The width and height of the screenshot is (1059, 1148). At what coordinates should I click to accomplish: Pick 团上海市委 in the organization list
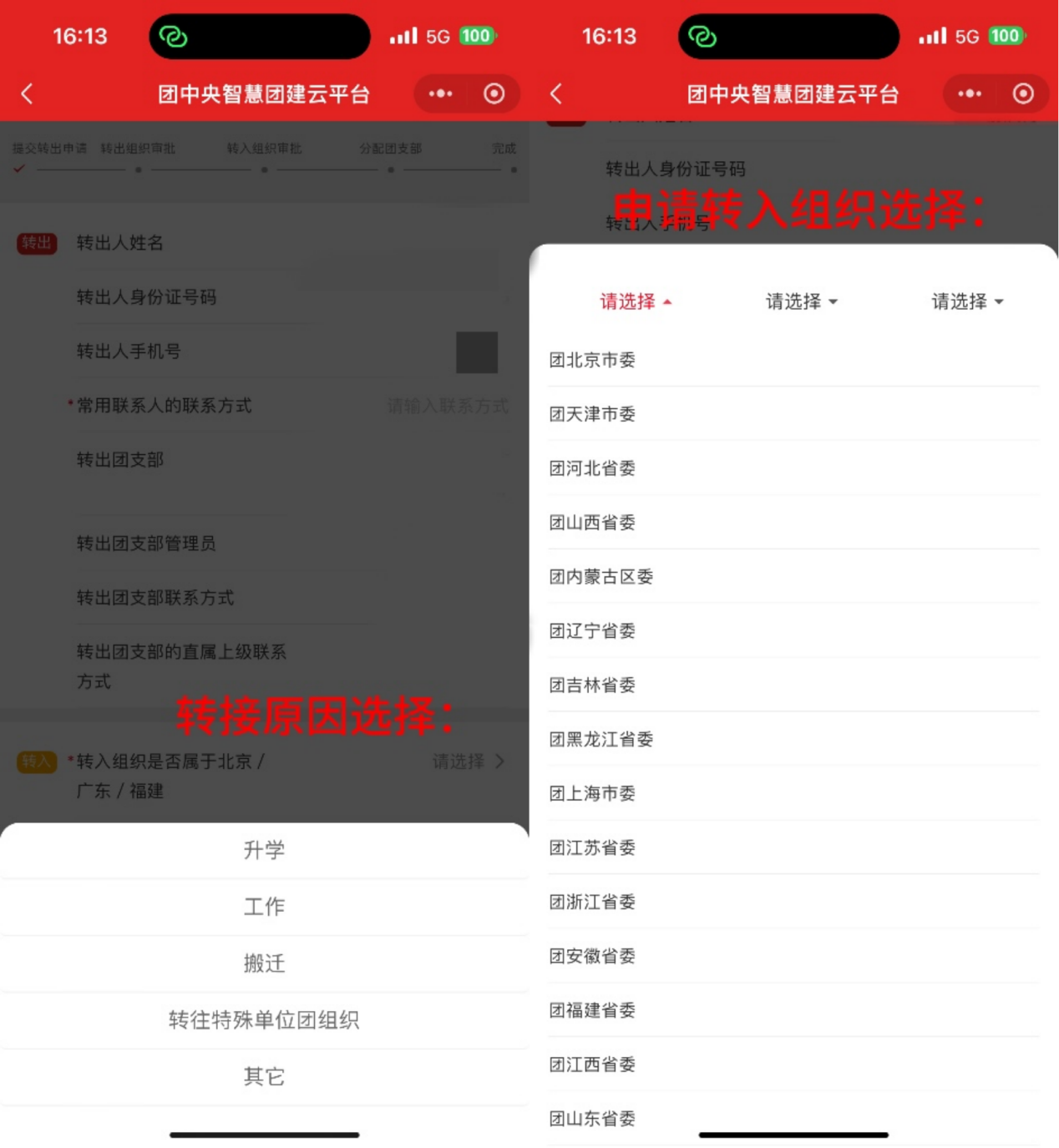tap(793, 793)
